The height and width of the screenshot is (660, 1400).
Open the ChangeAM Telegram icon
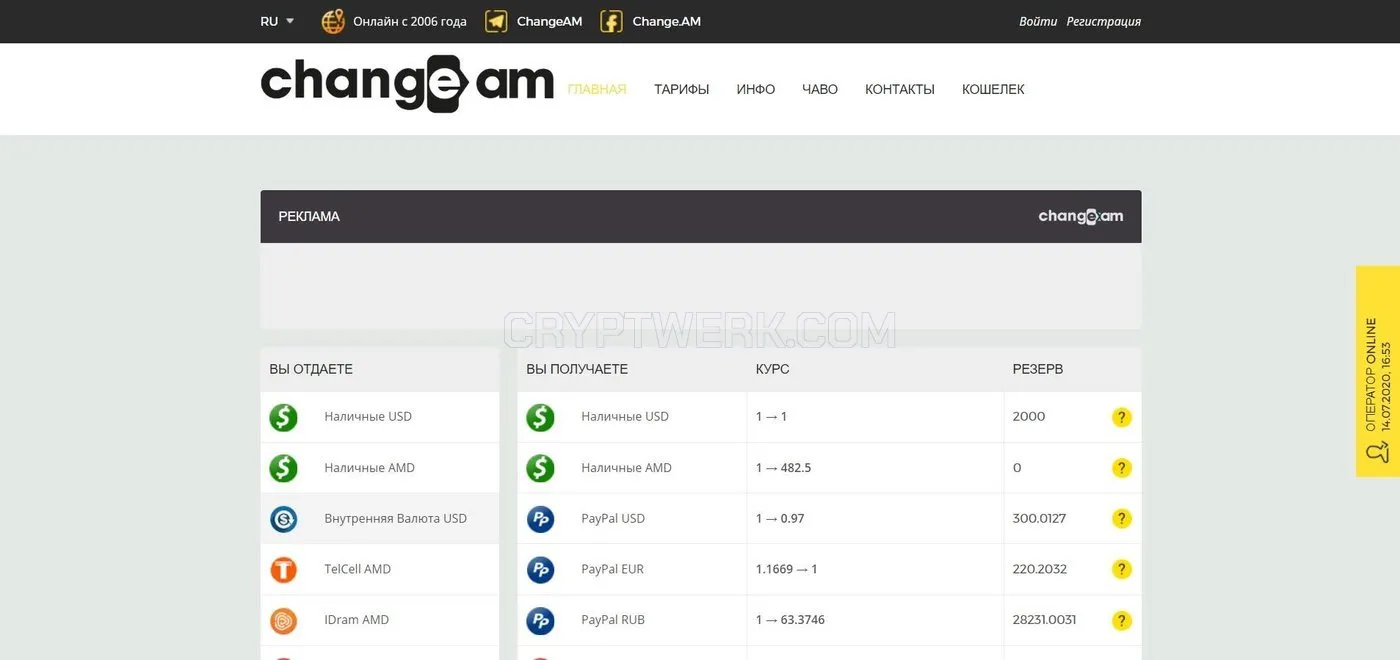coord(496,21)
